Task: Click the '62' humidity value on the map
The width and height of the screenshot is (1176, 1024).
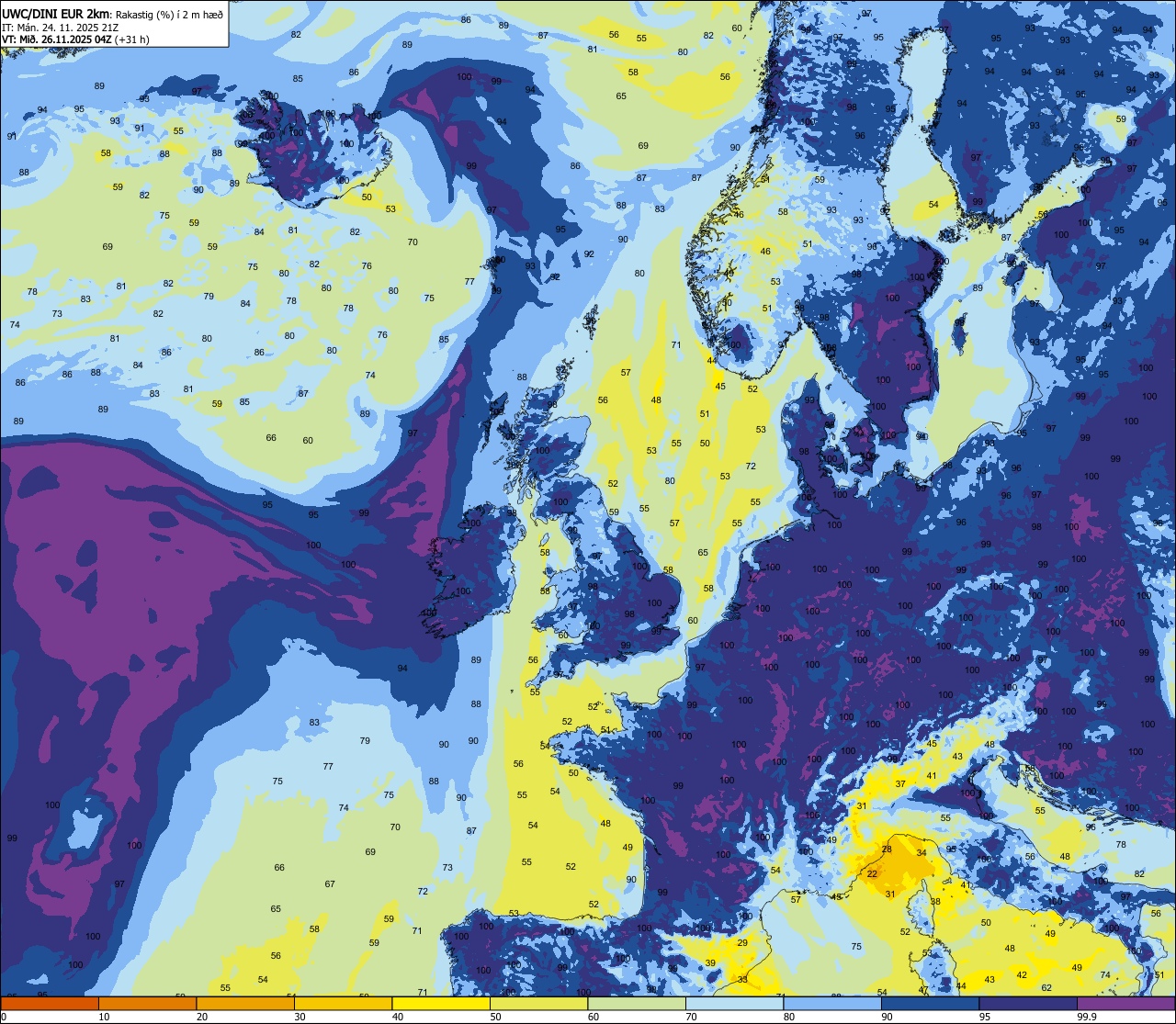Action: pos(1046,987)
